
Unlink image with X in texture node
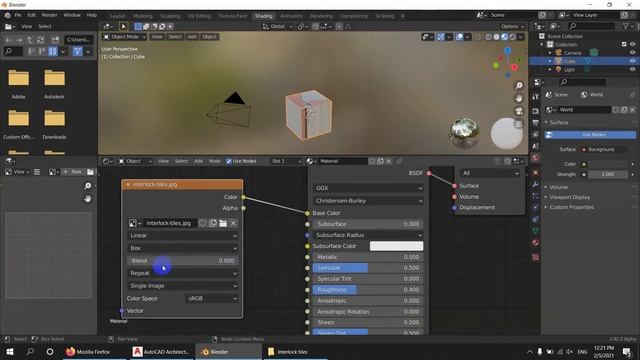233,223
